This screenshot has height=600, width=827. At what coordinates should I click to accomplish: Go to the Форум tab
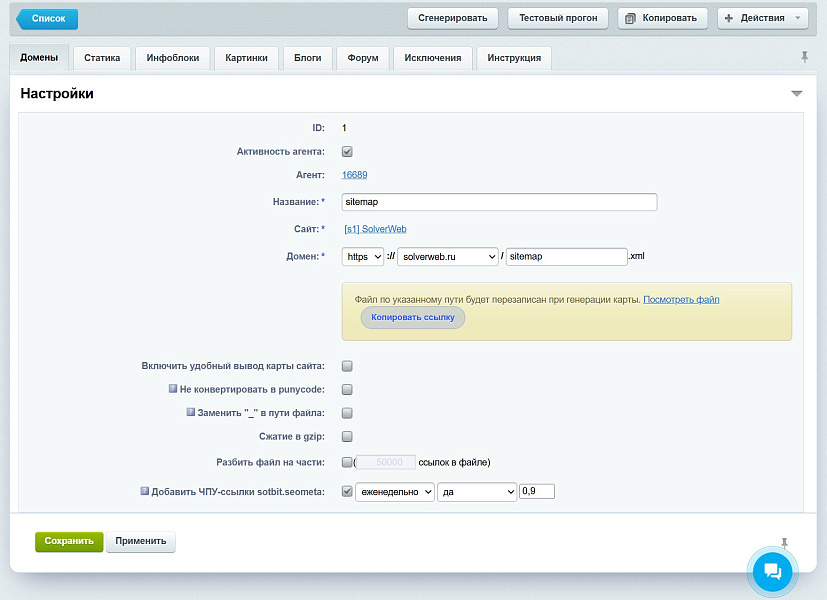point(363,58)
